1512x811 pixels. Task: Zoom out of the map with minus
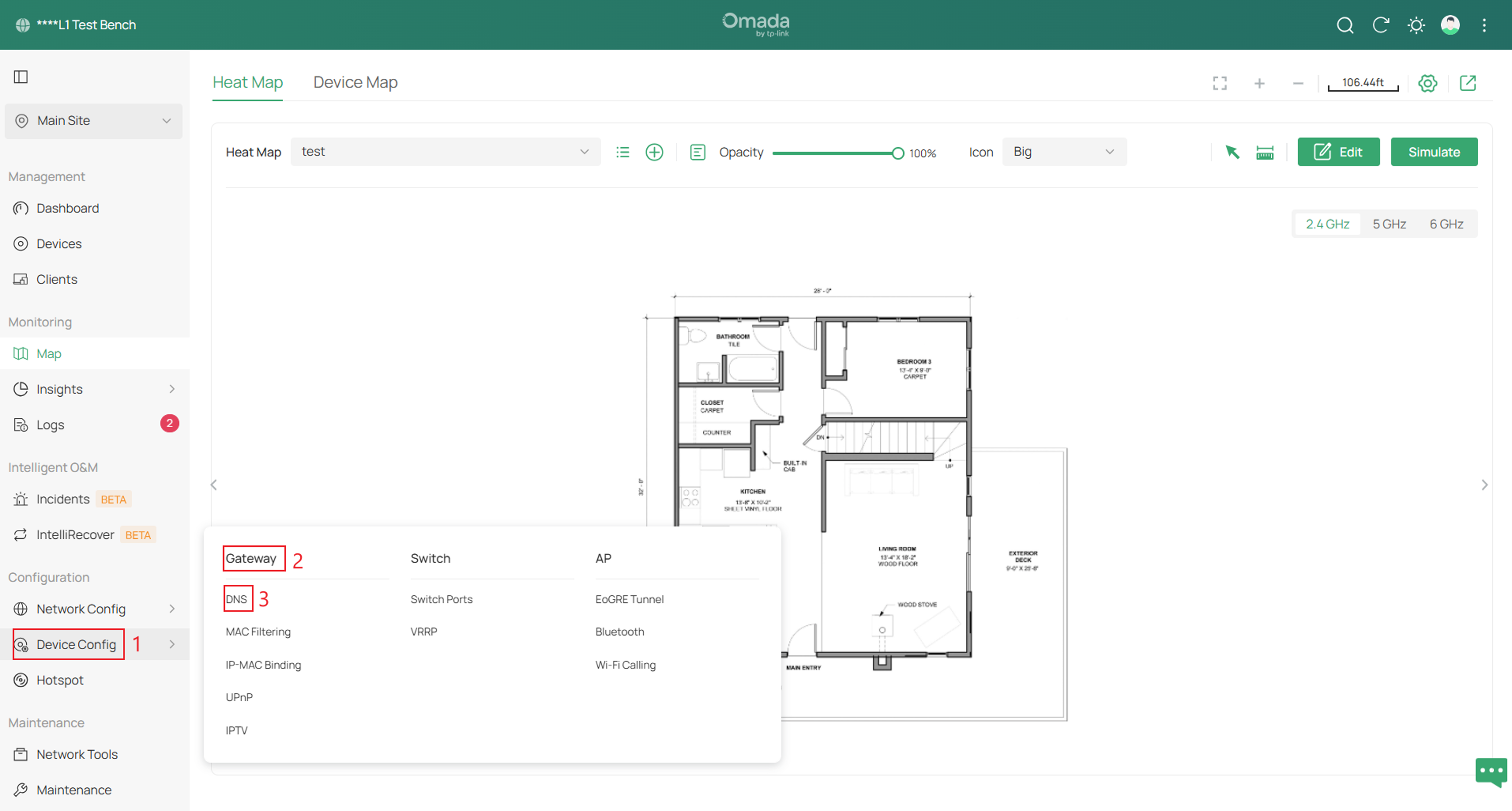[1298, 83]
